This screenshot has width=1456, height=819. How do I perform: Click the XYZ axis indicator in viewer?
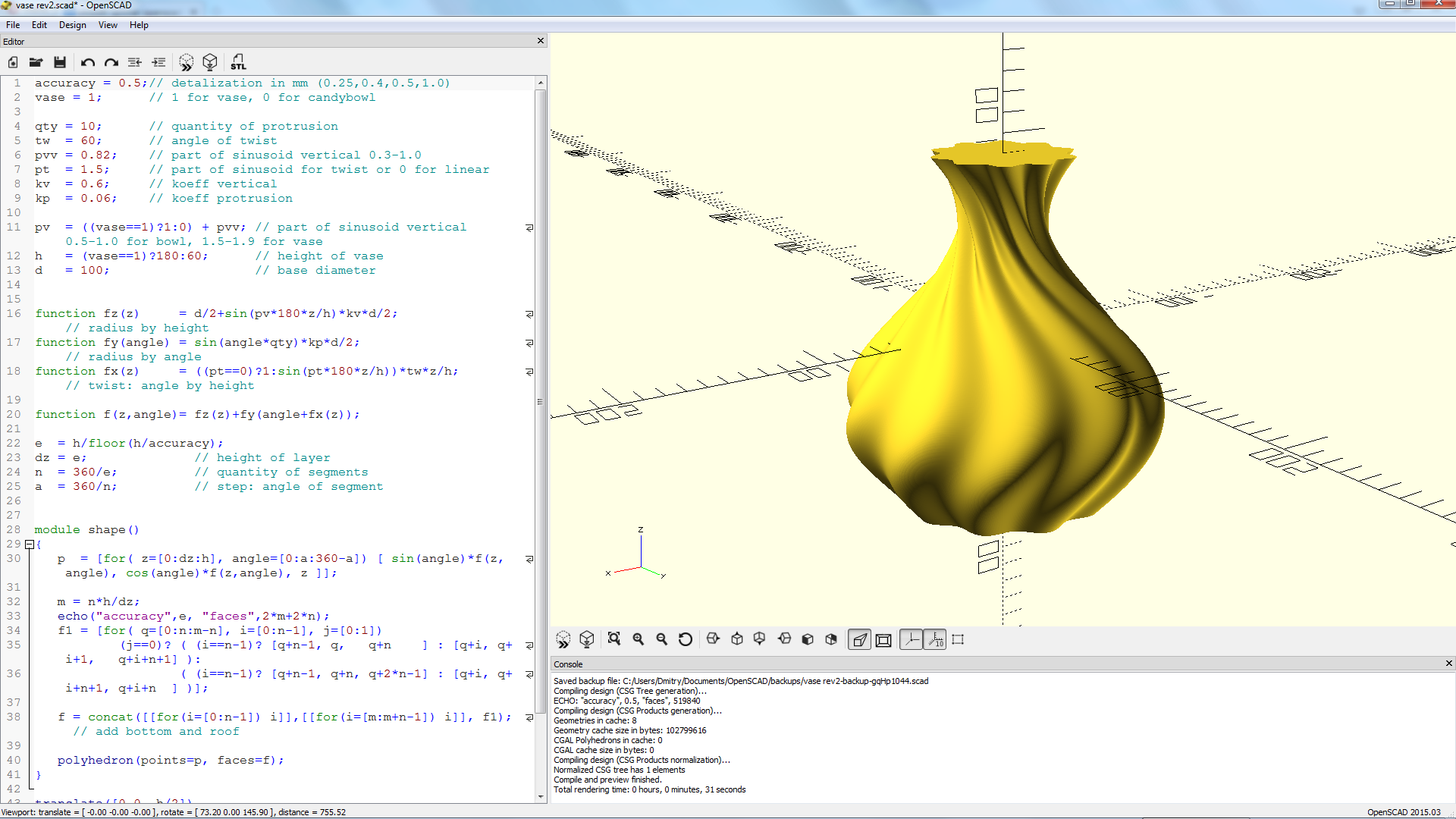pos(637,554)
